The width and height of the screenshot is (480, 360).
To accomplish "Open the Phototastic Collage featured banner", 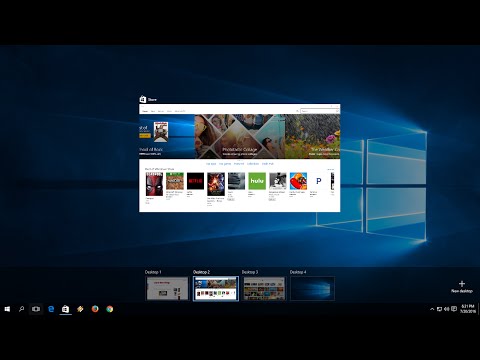I will coord(240,136).
